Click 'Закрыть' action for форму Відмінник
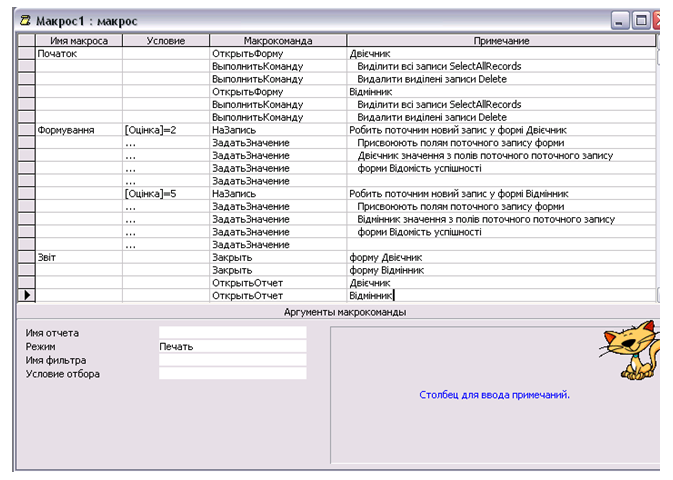Image resolution: width=673 pixels, height=480 pixels. tap(278, 270)
